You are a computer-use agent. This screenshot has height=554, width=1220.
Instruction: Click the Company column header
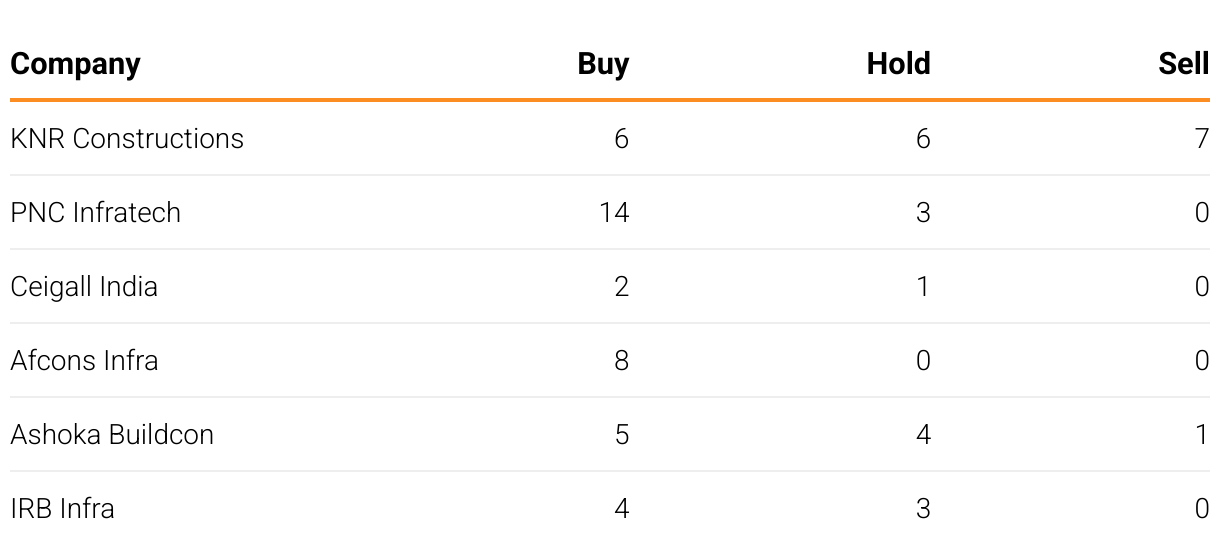click(75, 64)
